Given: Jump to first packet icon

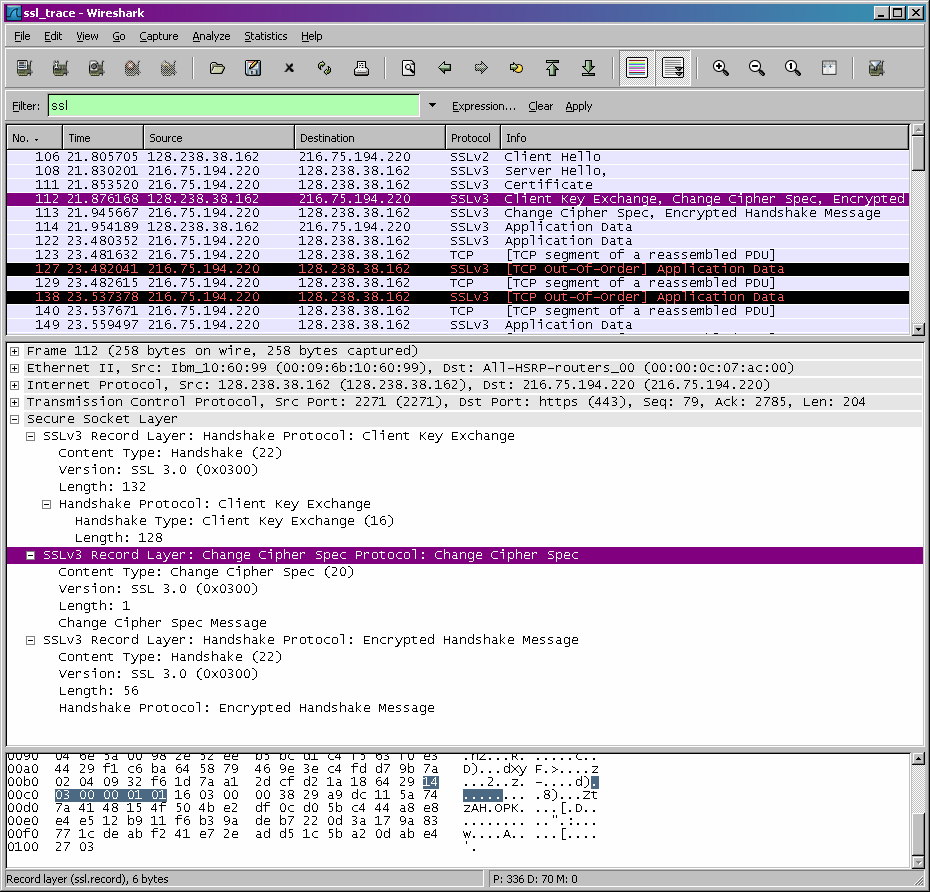Looking at the screenshot, I should (552, 68).
